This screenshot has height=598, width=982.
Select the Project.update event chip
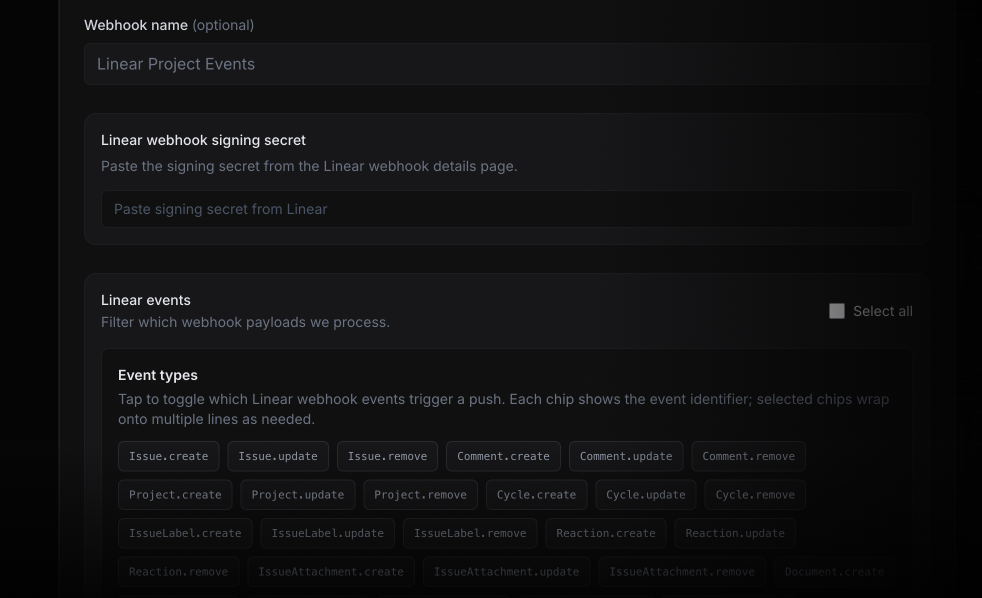pos(297,494)
